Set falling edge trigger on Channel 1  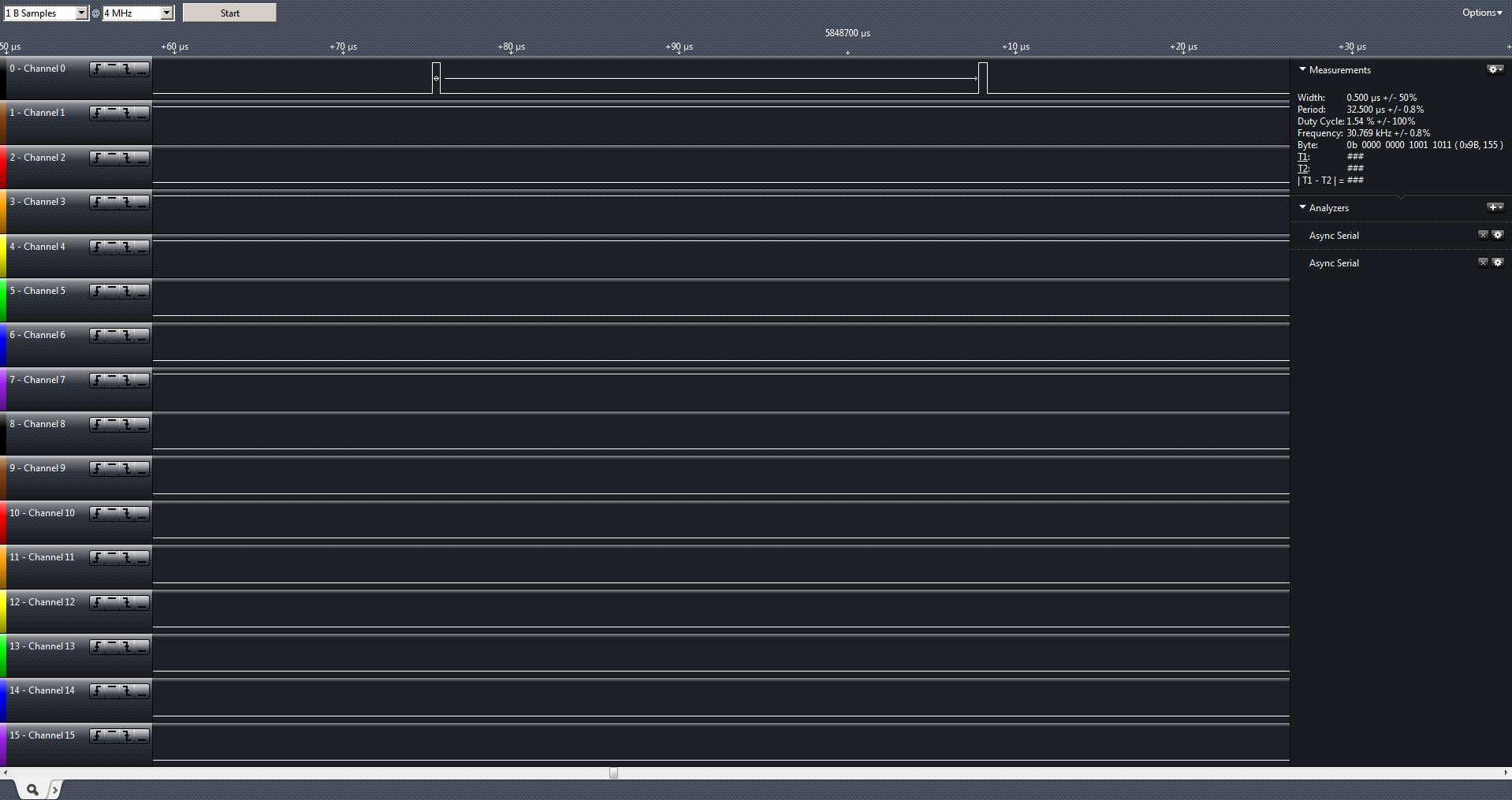(127, 113)
